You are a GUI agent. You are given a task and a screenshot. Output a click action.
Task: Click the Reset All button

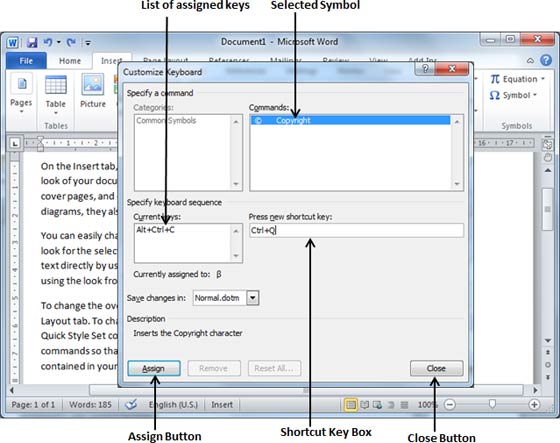click(x=274, y=368)
